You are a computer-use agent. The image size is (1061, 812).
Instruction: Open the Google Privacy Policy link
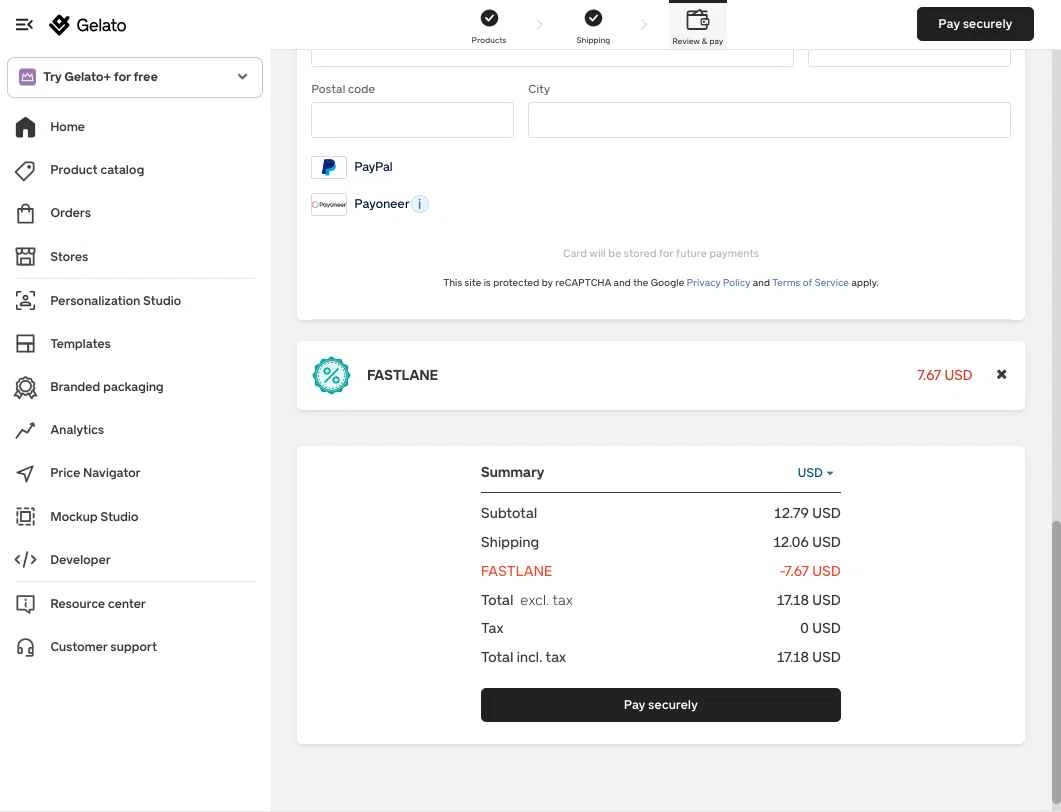coord(718,283)
